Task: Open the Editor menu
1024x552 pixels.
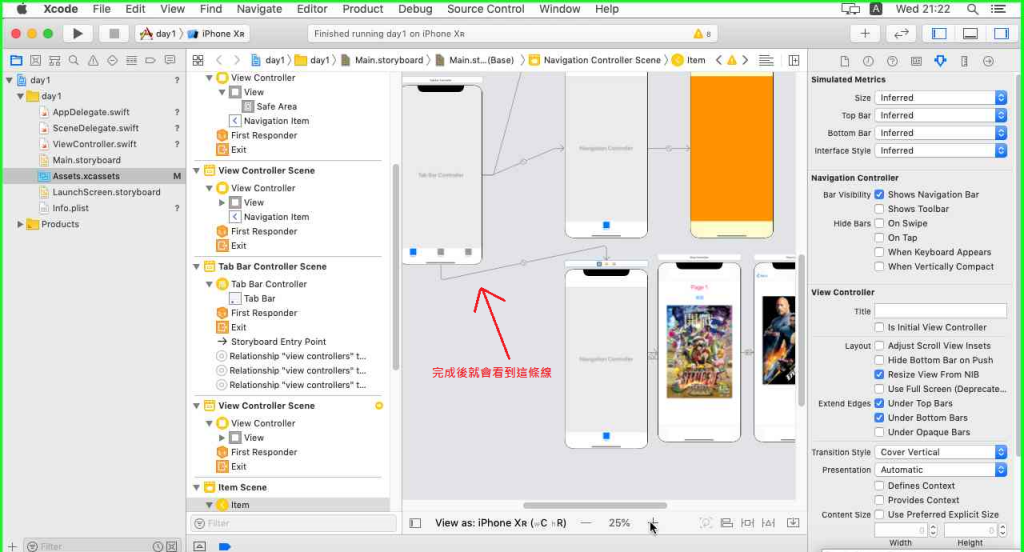Action: (312, 9)
